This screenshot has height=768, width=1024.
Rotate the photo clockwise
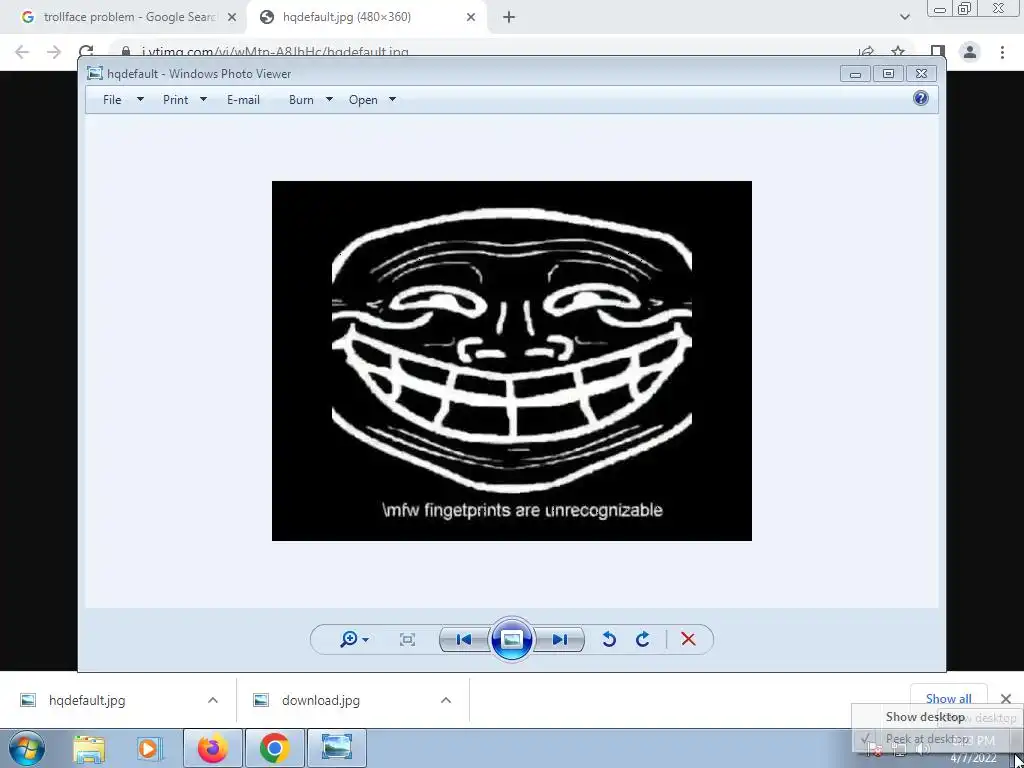(643, 639)
